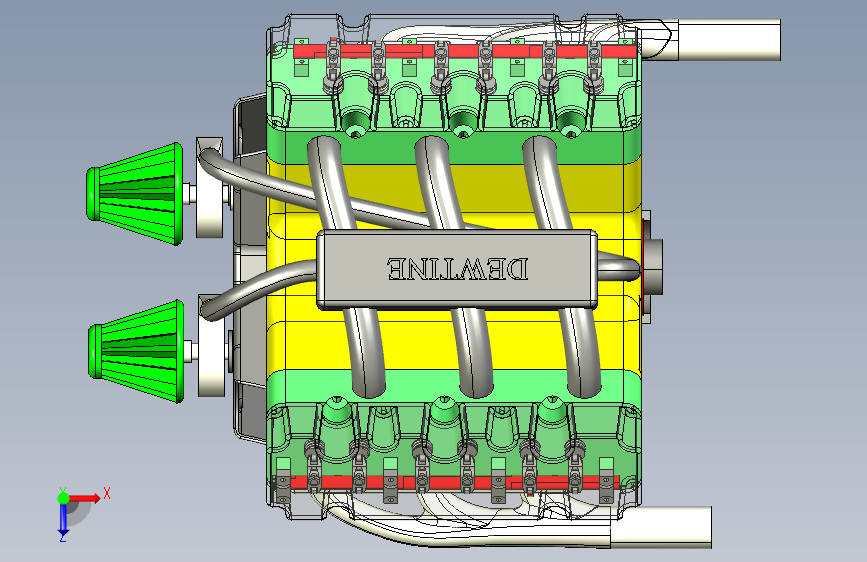
Task: Select the gray DEWLINE intake plenum box
Action: point(457,269)
